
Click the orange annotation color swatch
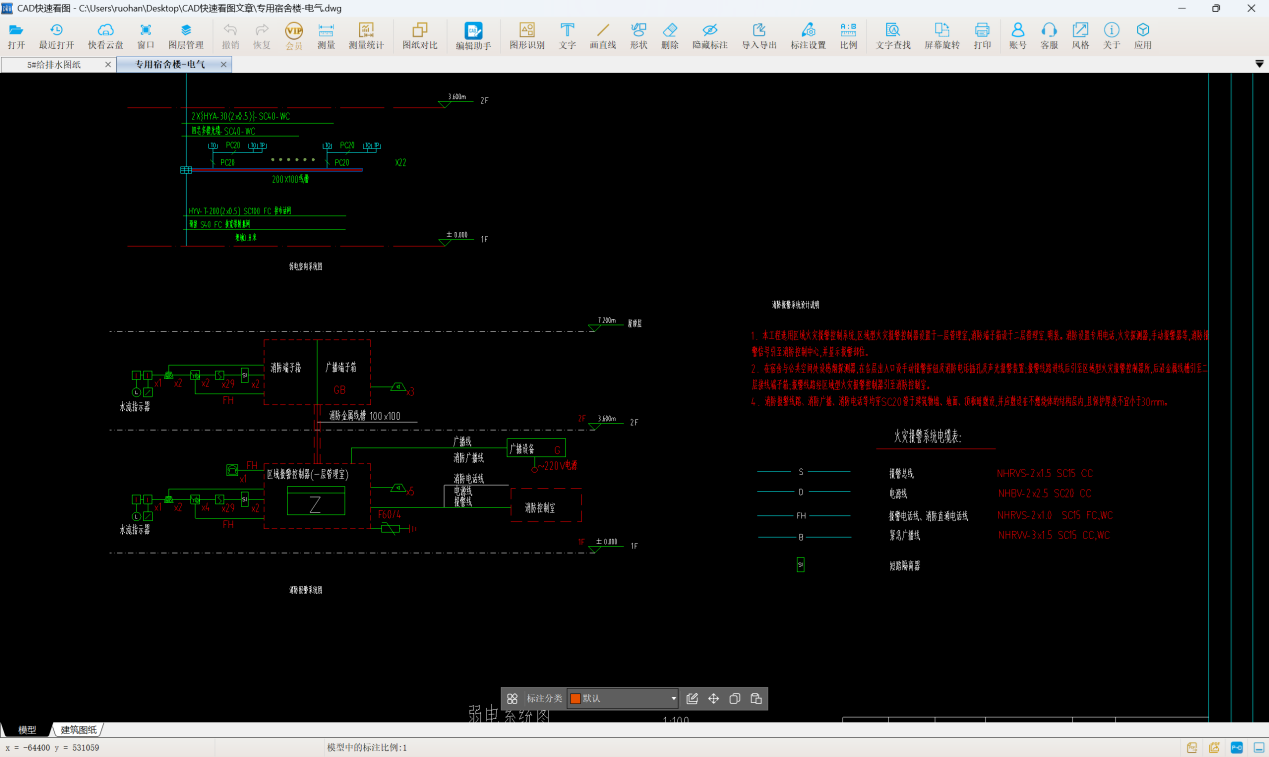[x=575, y=699]
